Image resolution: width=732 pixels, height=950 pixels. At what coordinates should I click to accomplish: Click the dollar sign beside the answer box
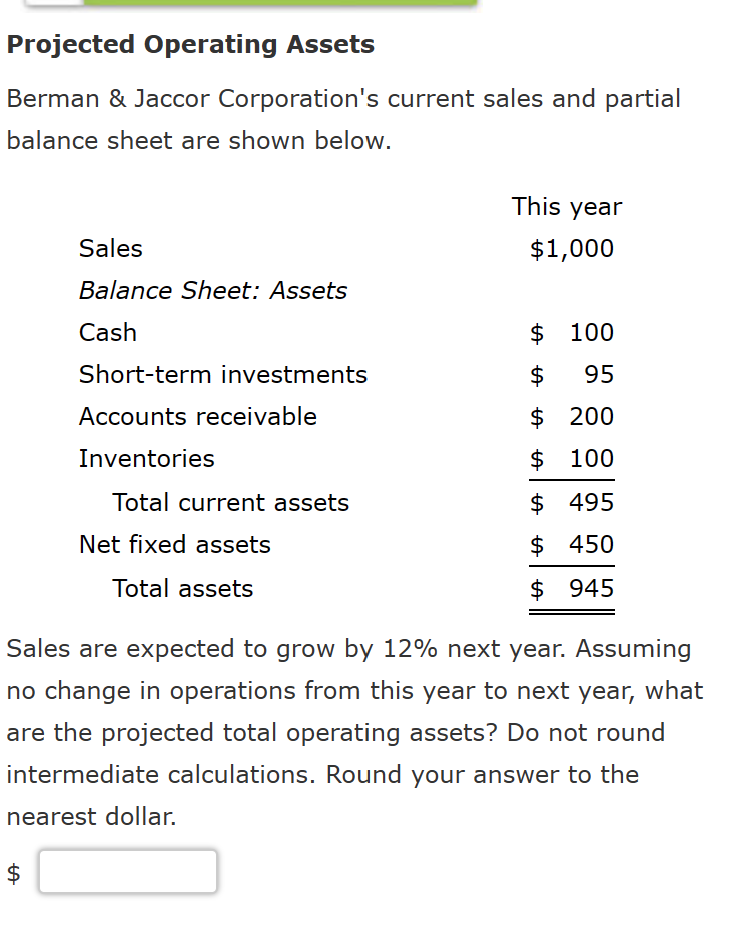(x=13, y=871)
